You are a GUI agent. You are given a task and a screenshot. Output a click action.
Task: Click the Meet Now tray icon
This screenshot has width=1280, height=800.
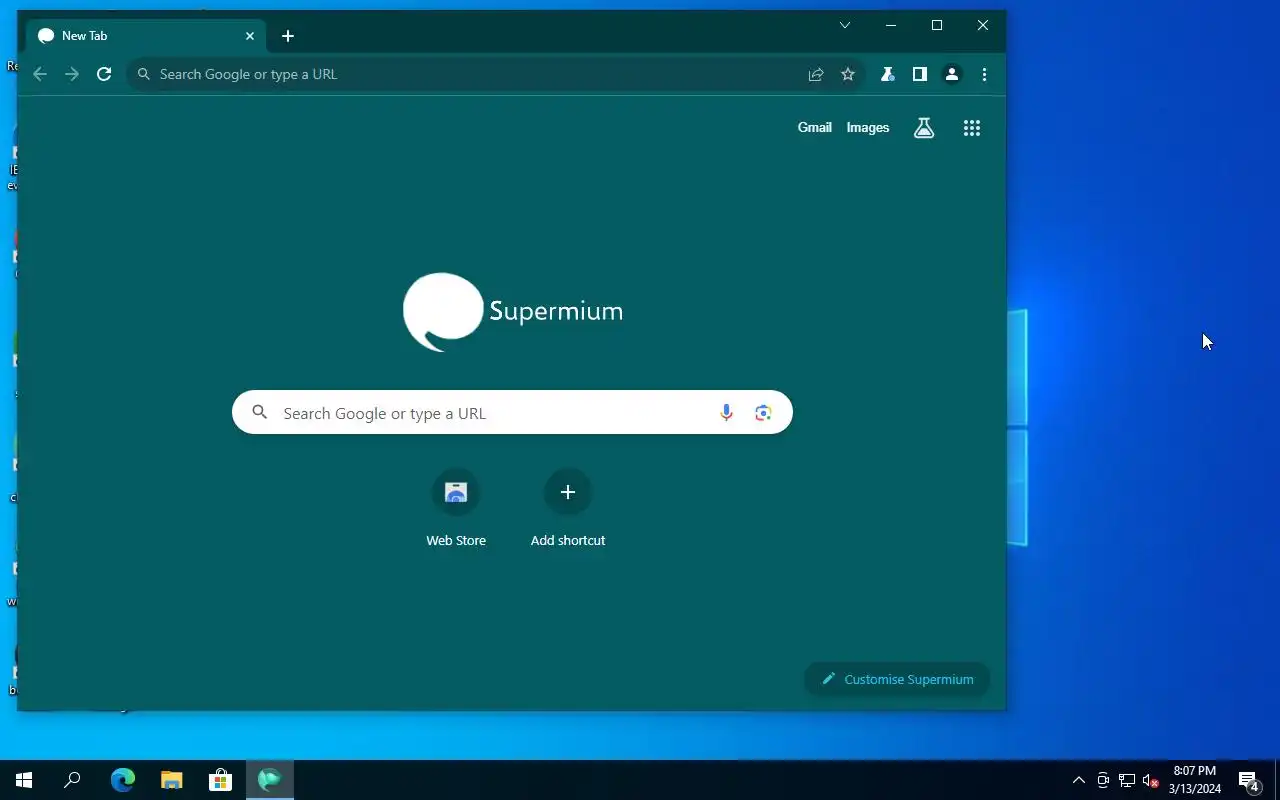tap(1103, 780)
